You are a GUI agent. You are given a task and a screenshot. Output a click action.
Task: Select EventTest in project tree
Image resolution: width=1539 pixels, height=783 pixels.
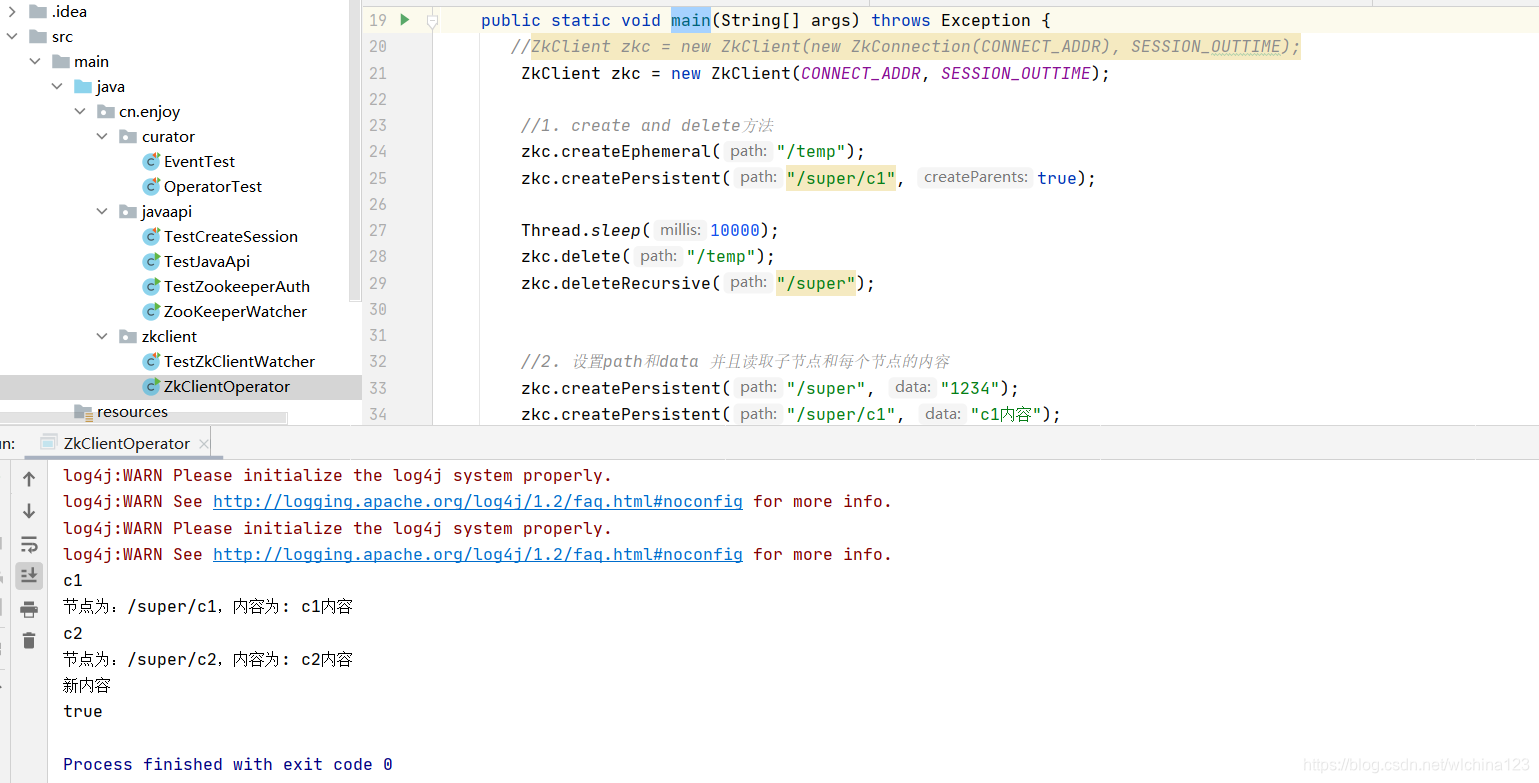click(199, 161)
